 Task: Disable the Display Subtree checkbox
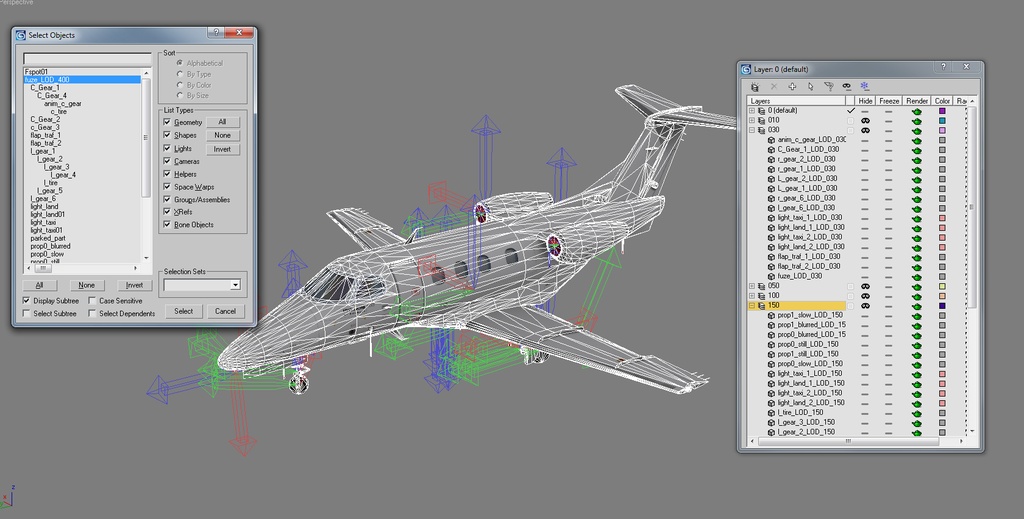click(x=26, y=300)
